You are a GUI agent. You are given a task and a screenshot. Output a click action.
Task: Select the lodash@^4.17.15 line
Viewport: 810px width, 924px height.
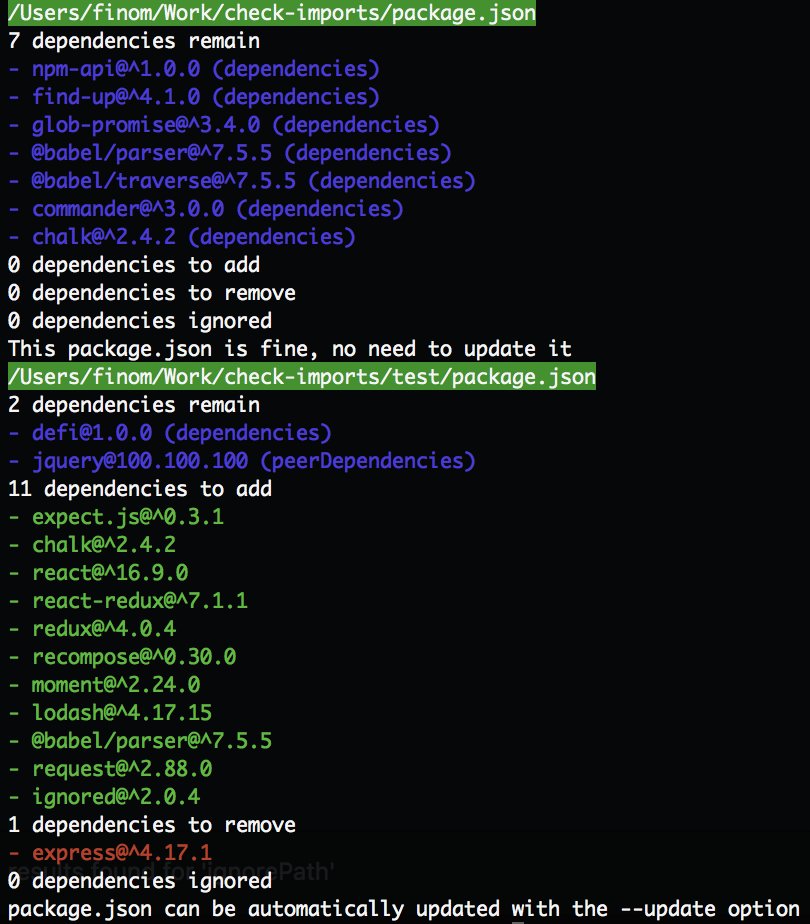[110, 713]
